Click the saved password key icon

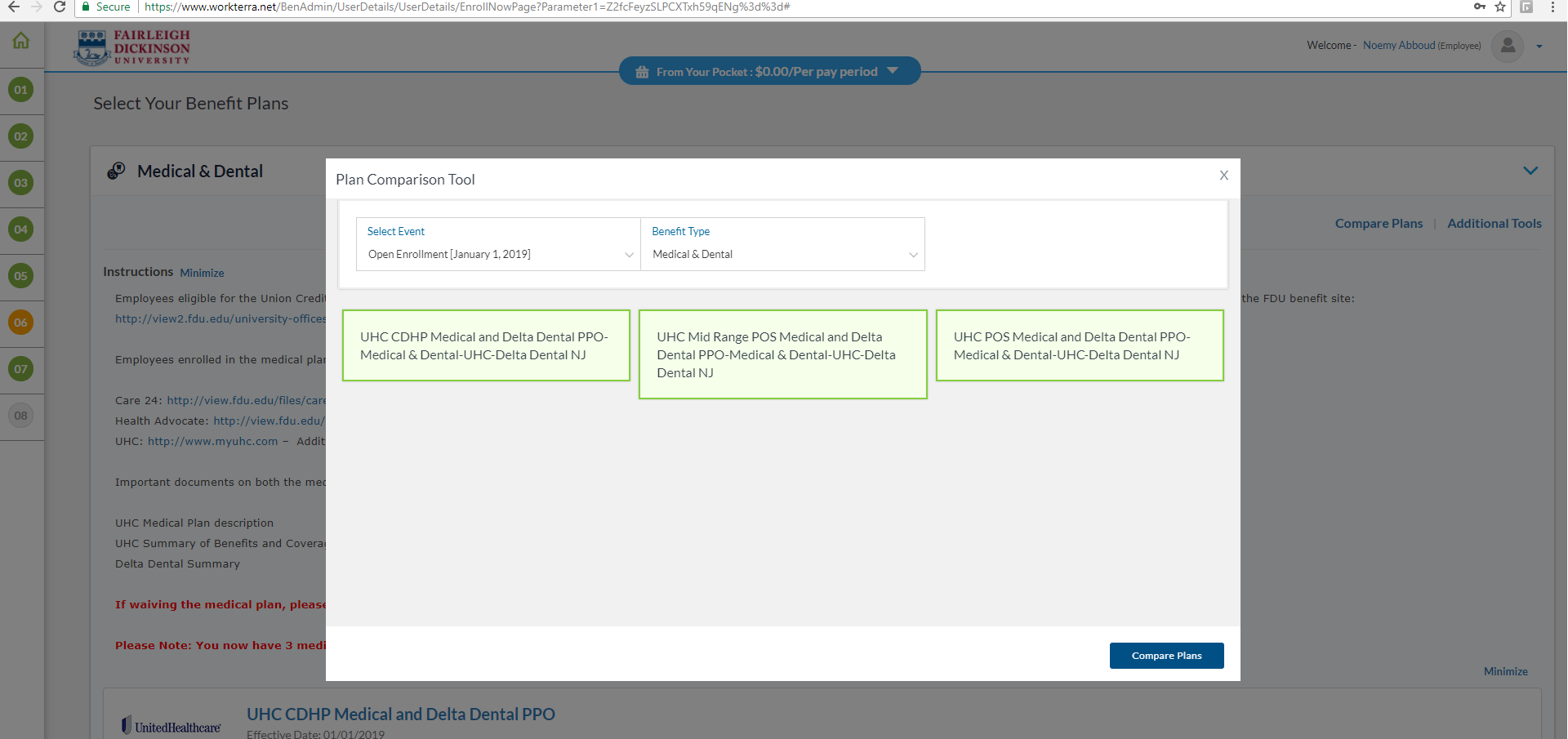pos(1479,7)
